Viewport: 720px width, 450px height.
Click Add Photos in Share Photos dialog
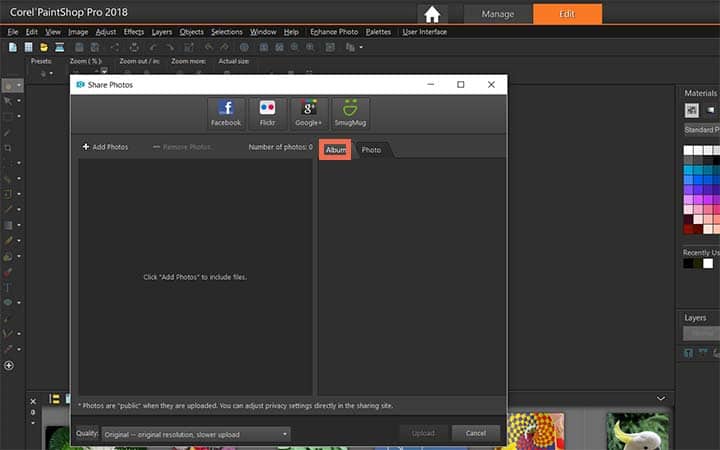pyautogui.click(x=105, y=147)
